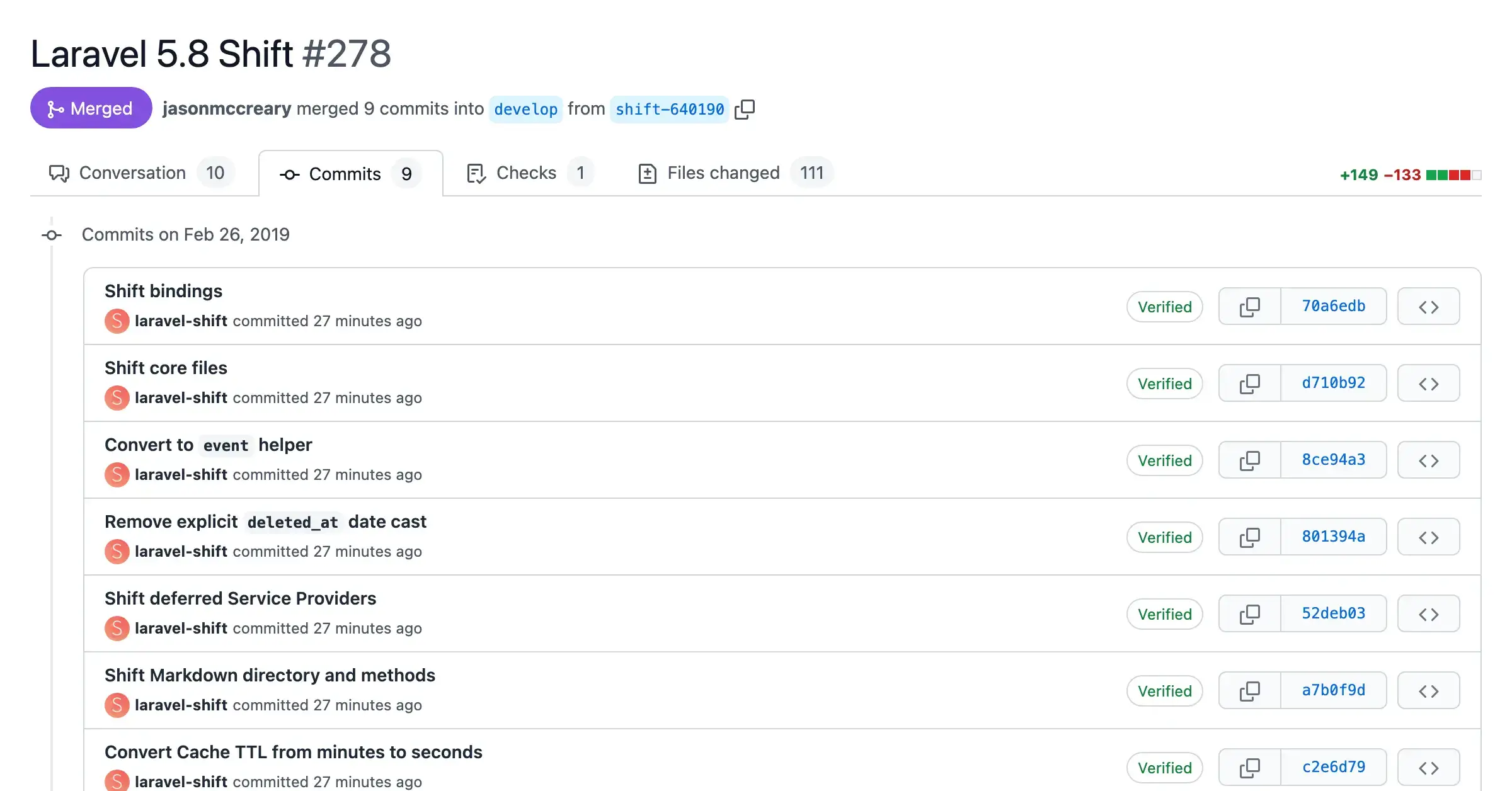Click laravel-shift avatar on Shift bindings commit
Viewport: 1512px width, 791px height.
point(117,321)
